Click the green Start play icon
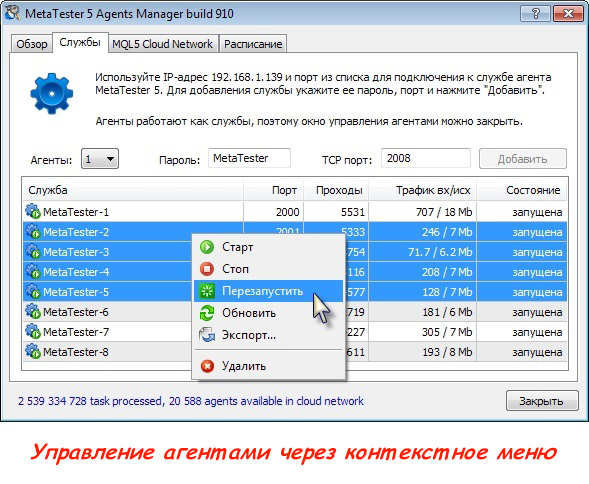The width and height of the screenshot is (589, 484). point(207,247)
